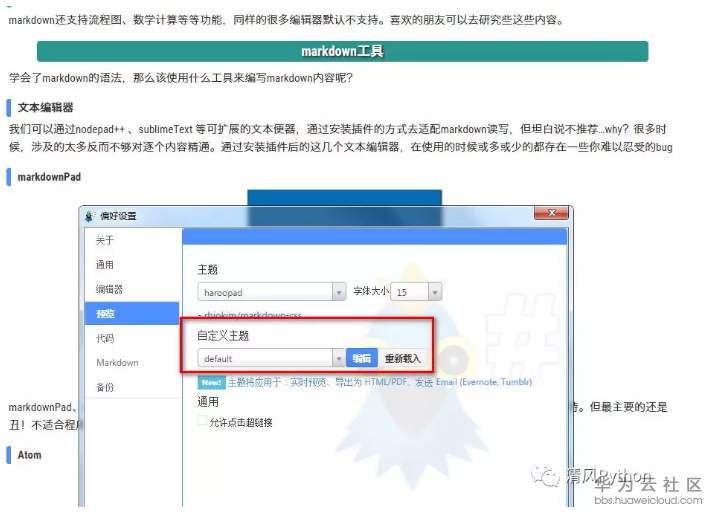Image resolution: width=716 pixels, height=515 pixels.
Task: Open the 代码 settings section
Action: [105, 338]
